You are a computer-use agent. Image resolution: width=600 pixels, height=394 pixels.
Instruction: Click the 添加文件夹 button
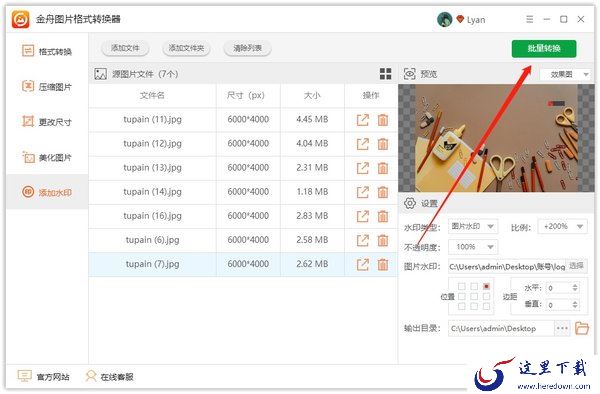186,48
